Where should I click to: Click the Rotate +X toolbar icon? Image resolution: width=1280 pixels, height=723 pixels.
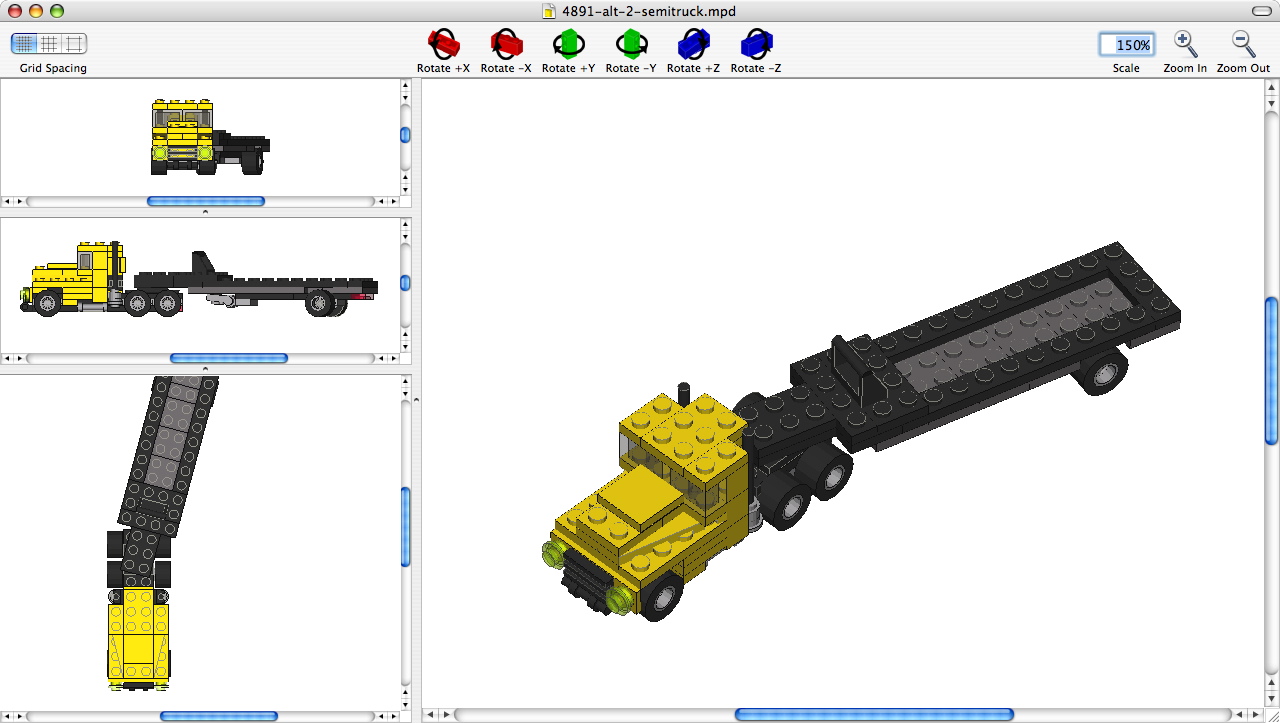[x=443, y=42]
